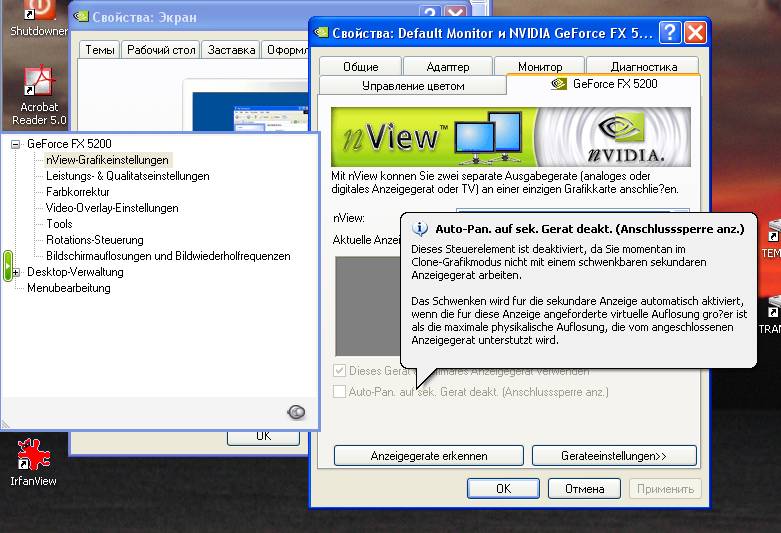This screenshot has height=533, width=781.
Task: Select the Tools tree entry
Action: coord(59,224)
